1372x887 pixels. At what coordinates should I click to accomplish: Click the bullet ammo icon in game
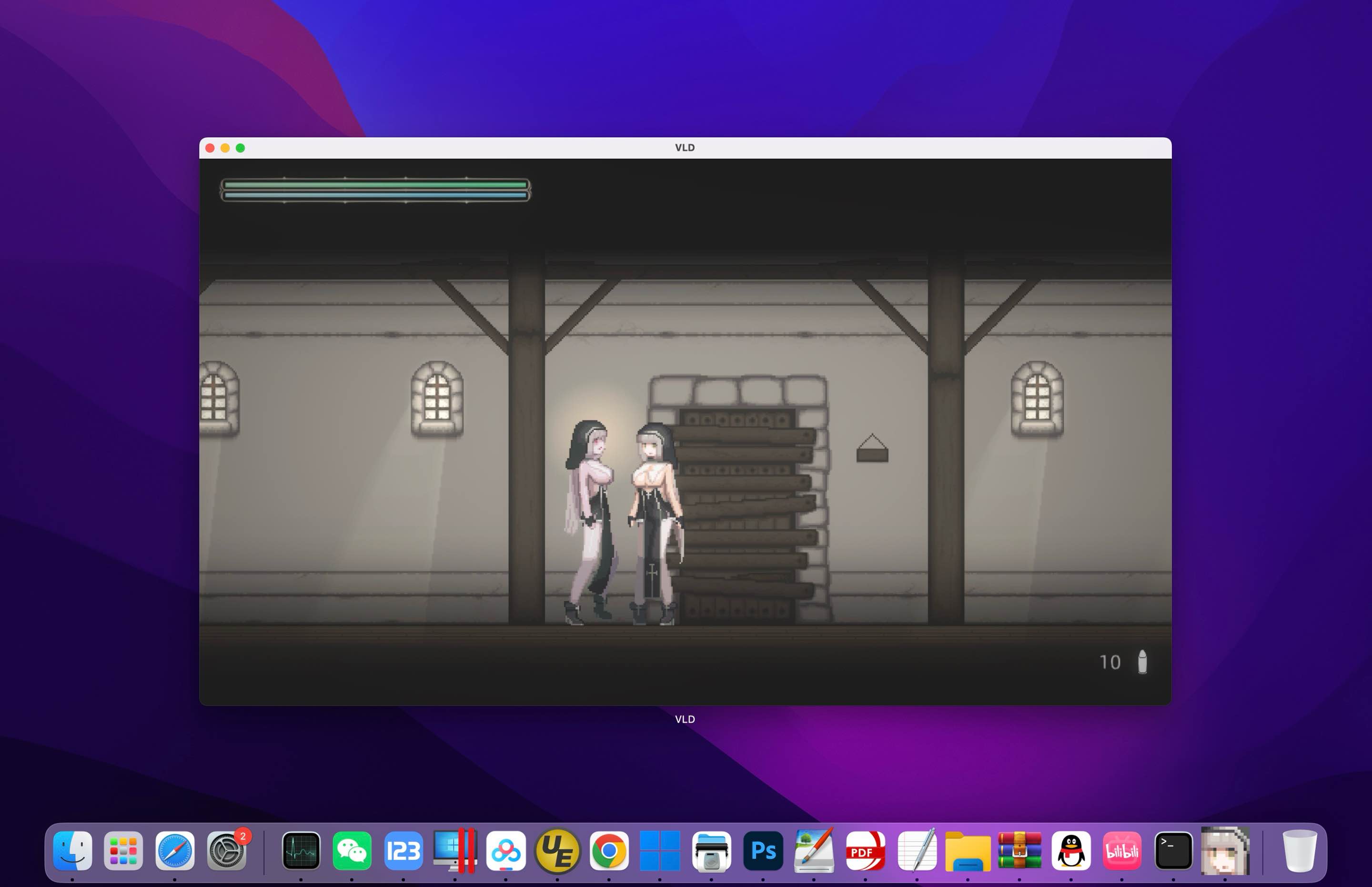1142,662
